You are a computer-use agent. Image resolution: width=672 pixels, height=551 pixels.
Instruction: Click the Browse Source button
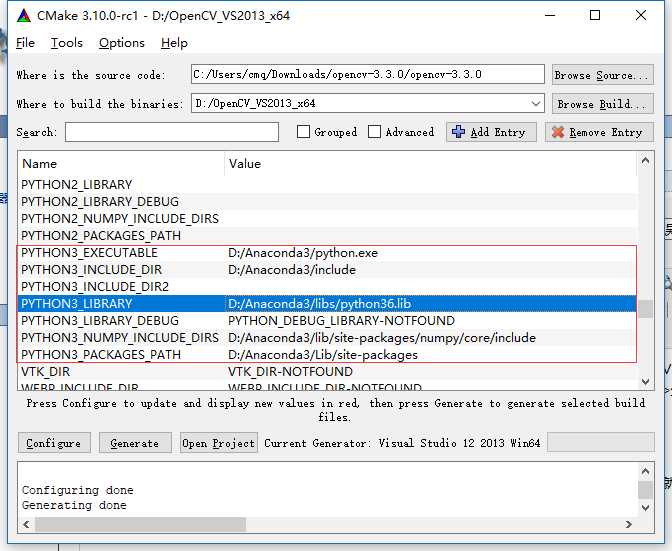[x=603, y=75]
